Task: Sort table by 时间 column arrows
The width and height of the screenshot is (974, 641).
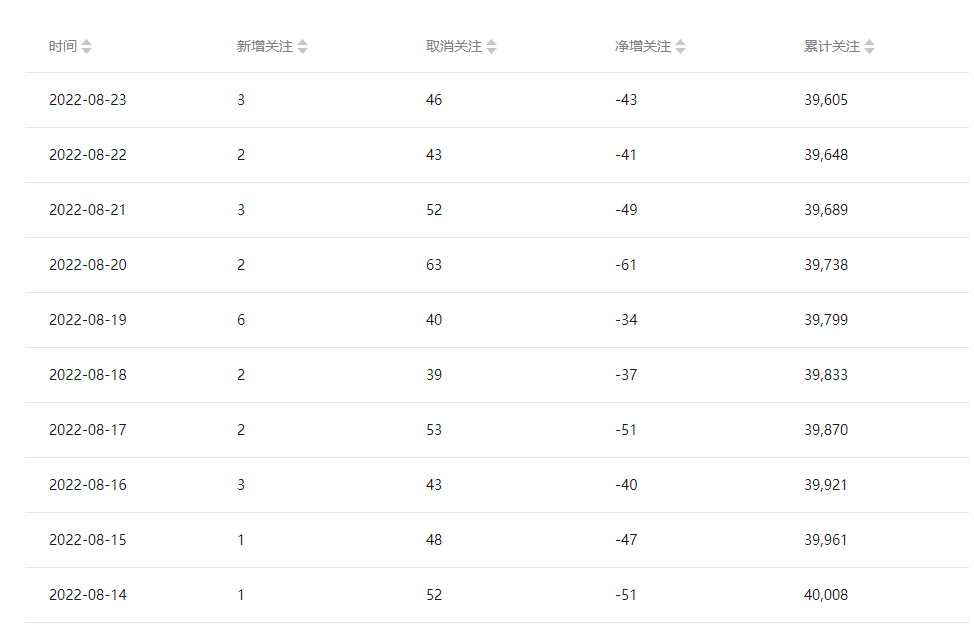Action: coord(86,47)
